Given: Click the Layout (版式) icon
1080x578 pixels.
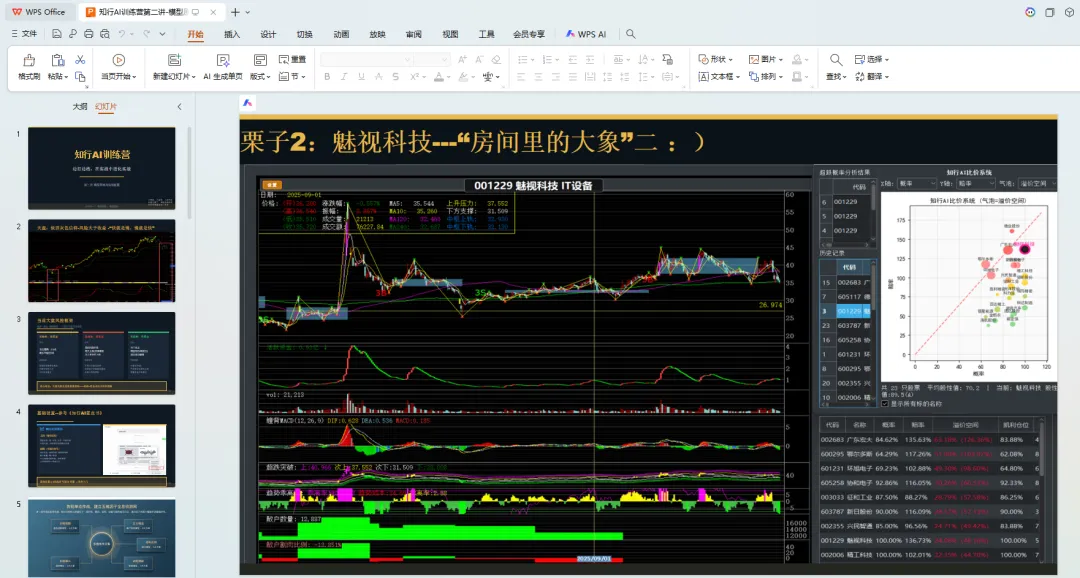Looking at the screenshot, I should [x=260, y=61].
